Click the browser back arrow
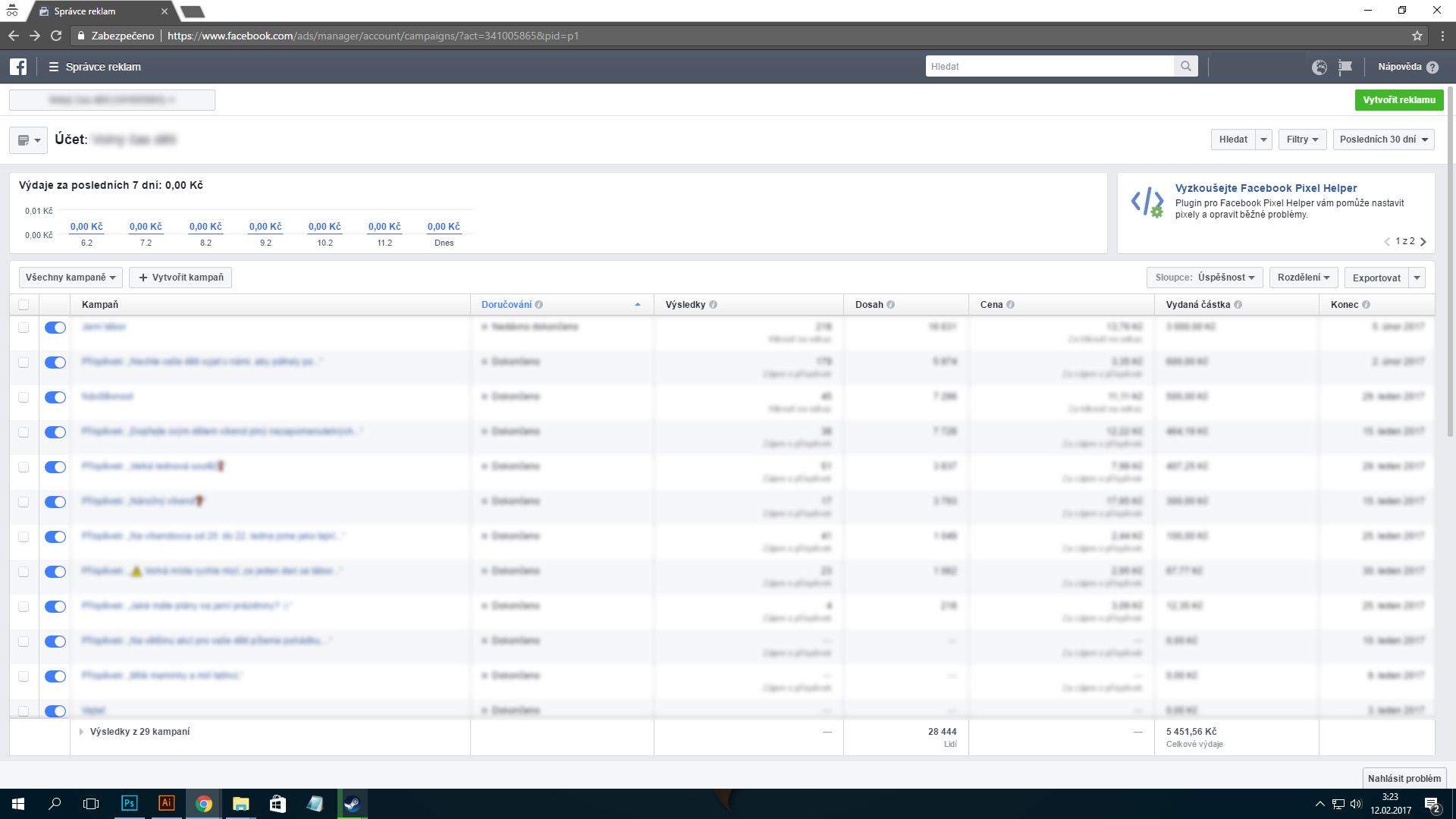Image resolution: width=1456 pixels, height=819 pixels. (x=14, y=36)
